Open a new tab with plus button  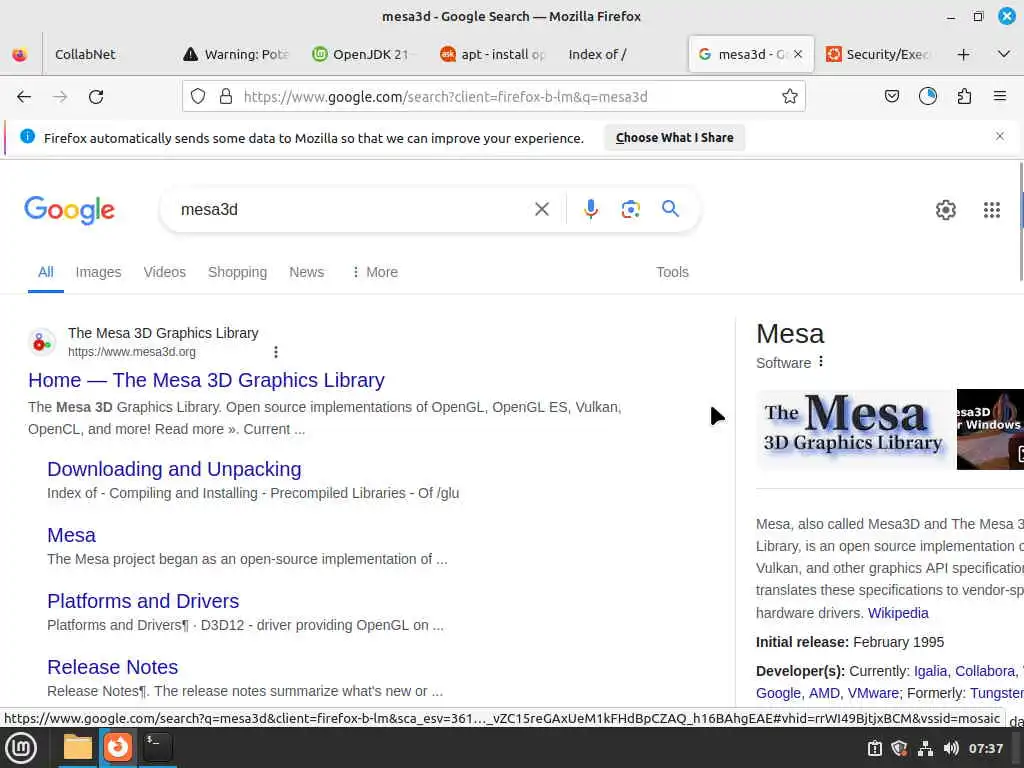(963, 54)
